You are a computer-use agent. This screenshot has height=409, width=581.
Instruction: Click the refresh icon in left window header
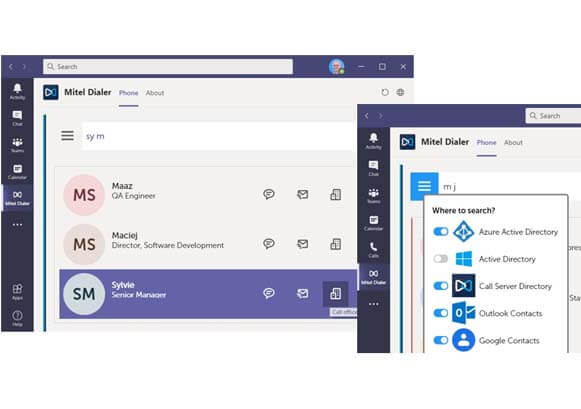385,92
